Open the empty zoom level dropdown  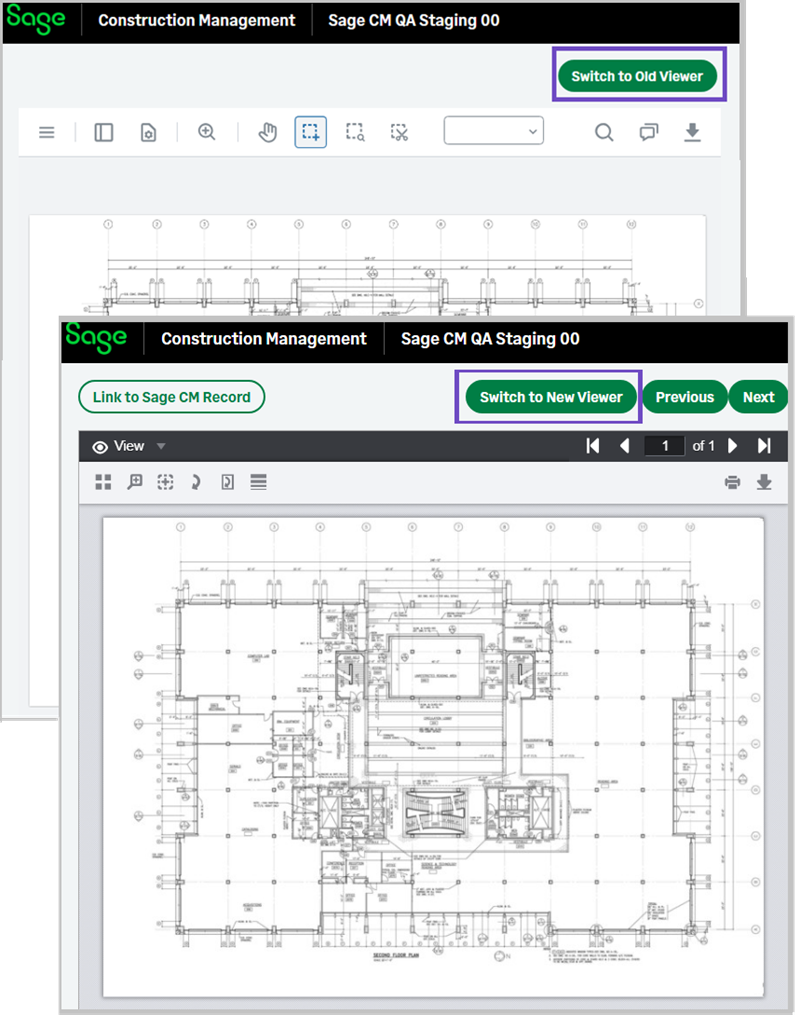pyautogui.click(x=493, y=130)
